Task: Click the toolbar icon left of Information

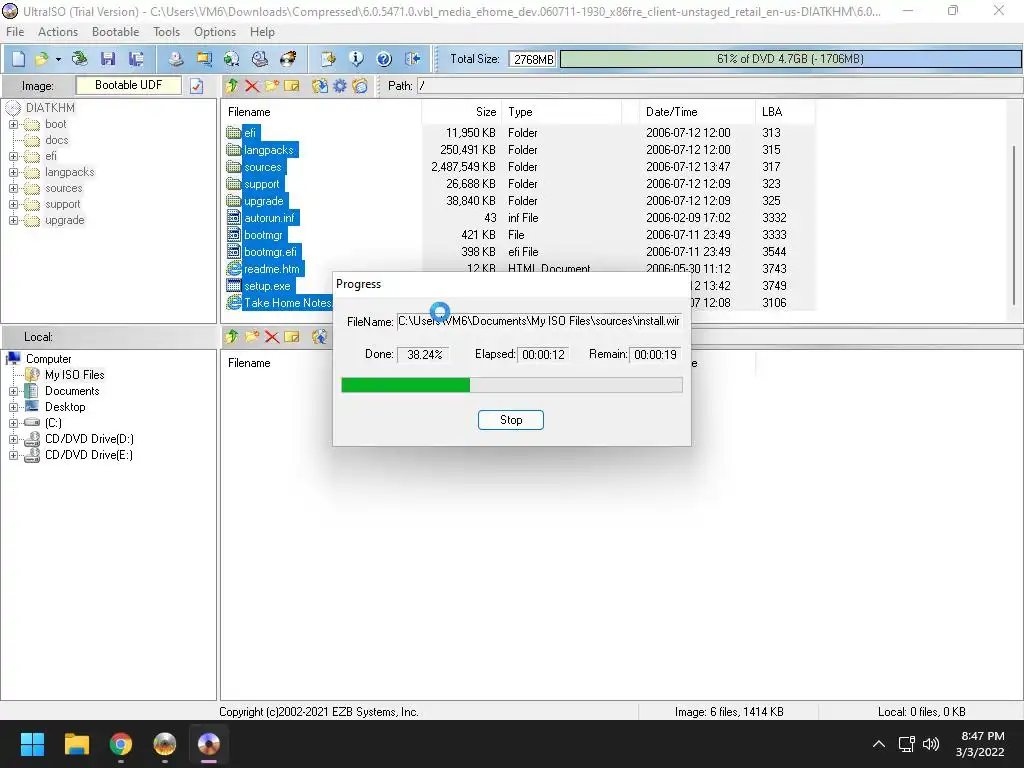Action: pyautogui.click(x=328, y=59)
